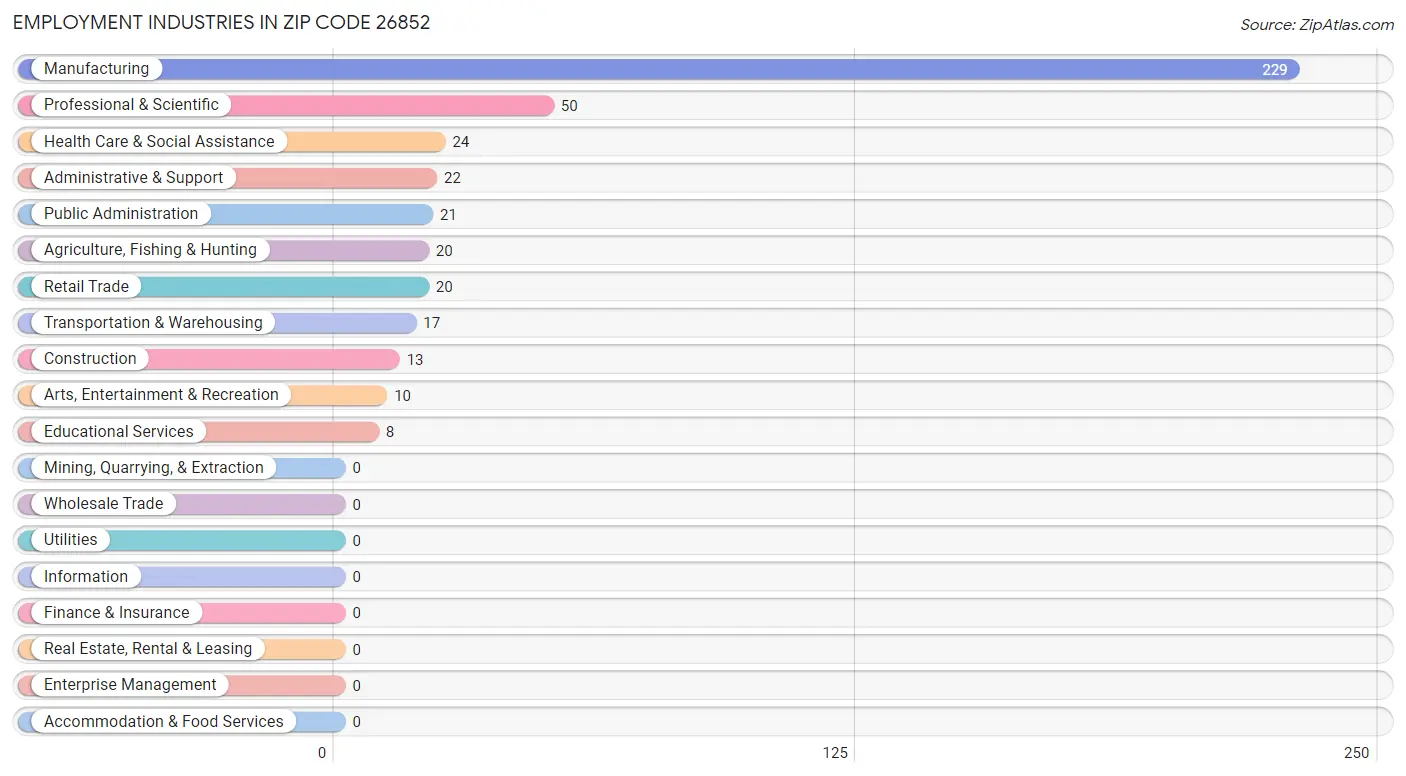Image resolution: width=1406 pixels, height=776 pixels.
Task: Click the Retail Trade label
Action: coord(86,286)
